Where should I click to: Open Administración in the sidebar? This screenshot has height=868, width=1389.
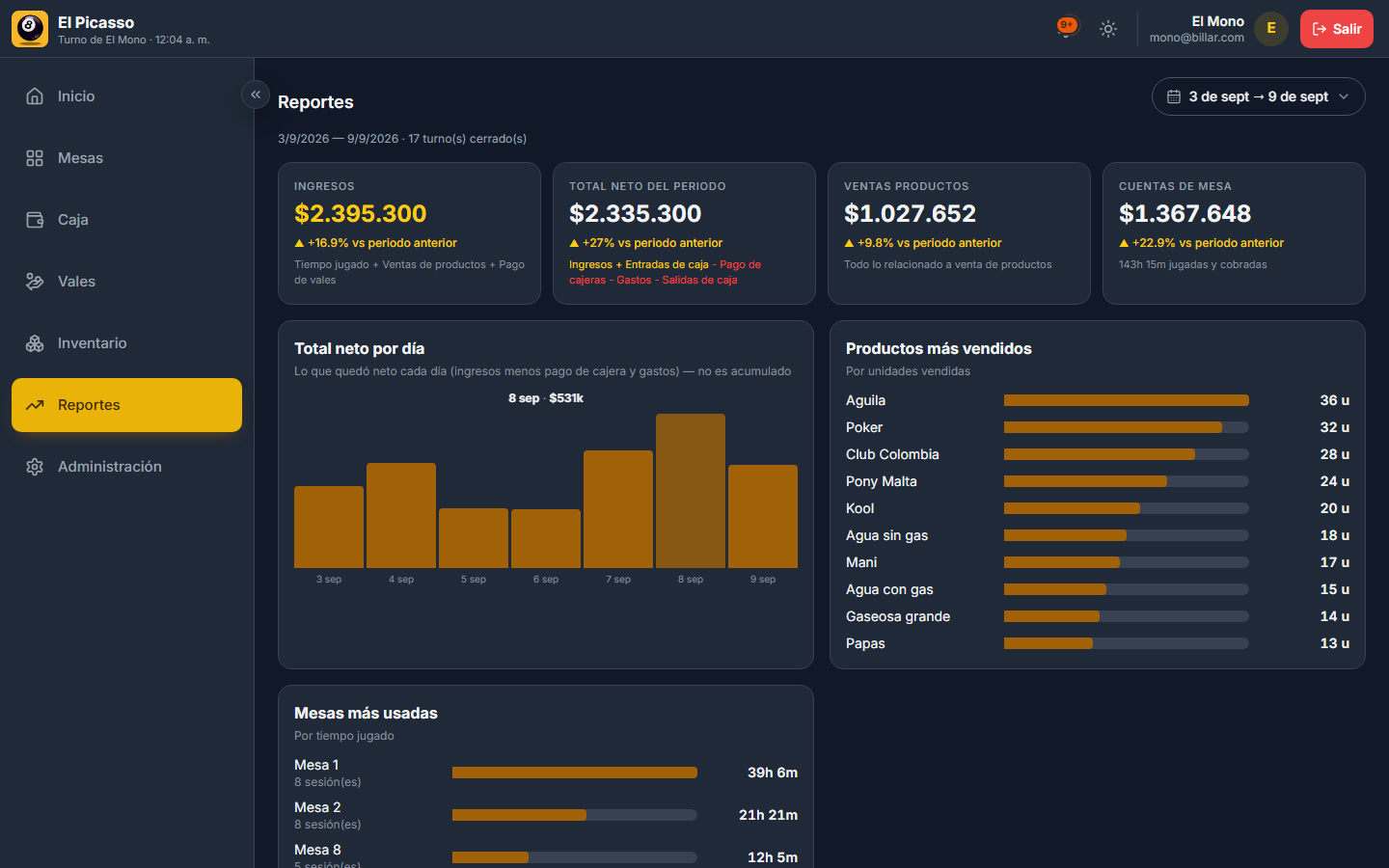click(x=126, y=467)
